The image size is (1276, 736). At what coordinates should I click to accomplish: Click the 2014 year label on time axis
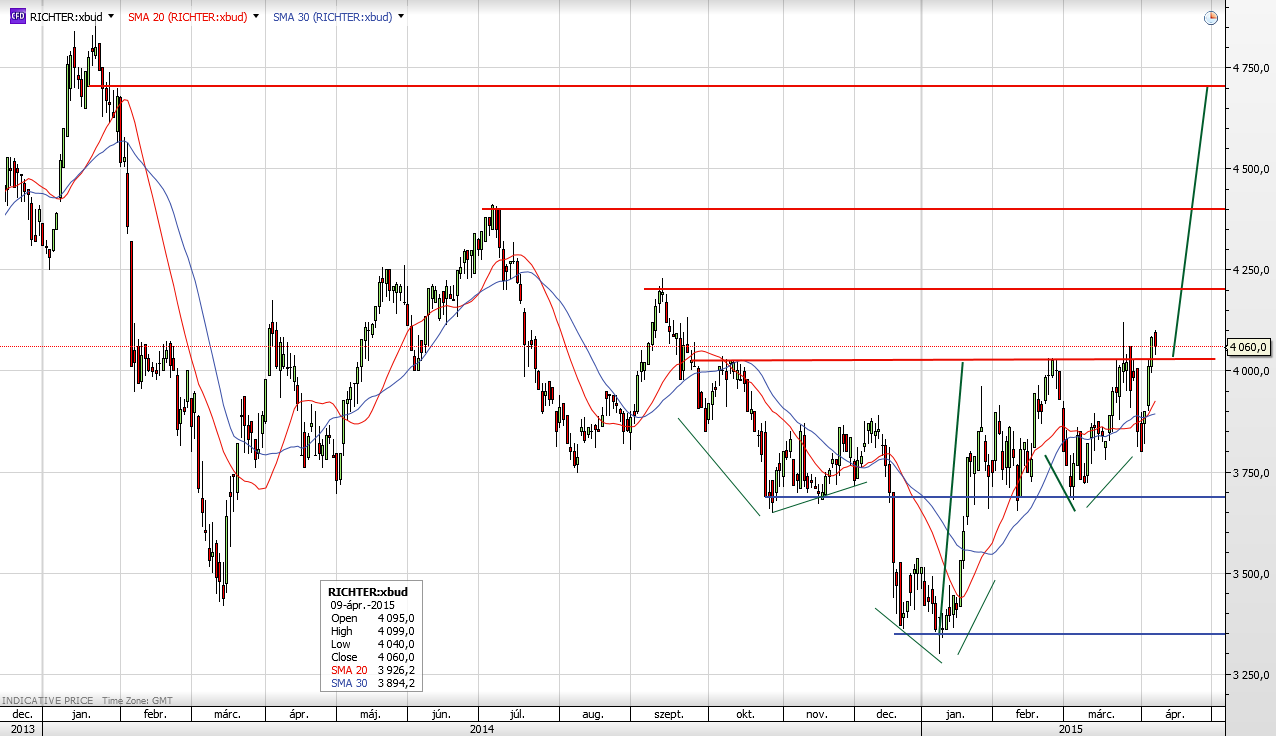pos(482,729)
